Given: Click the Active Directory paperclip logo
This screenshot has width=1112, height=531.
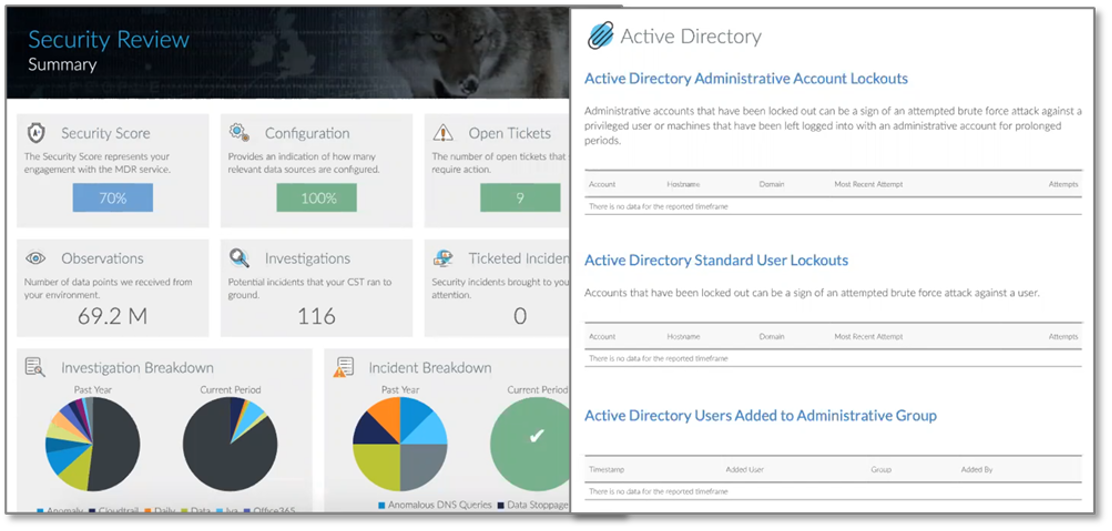Looking at the screenshot, I should pyautogui.click(x=600, y=36).
